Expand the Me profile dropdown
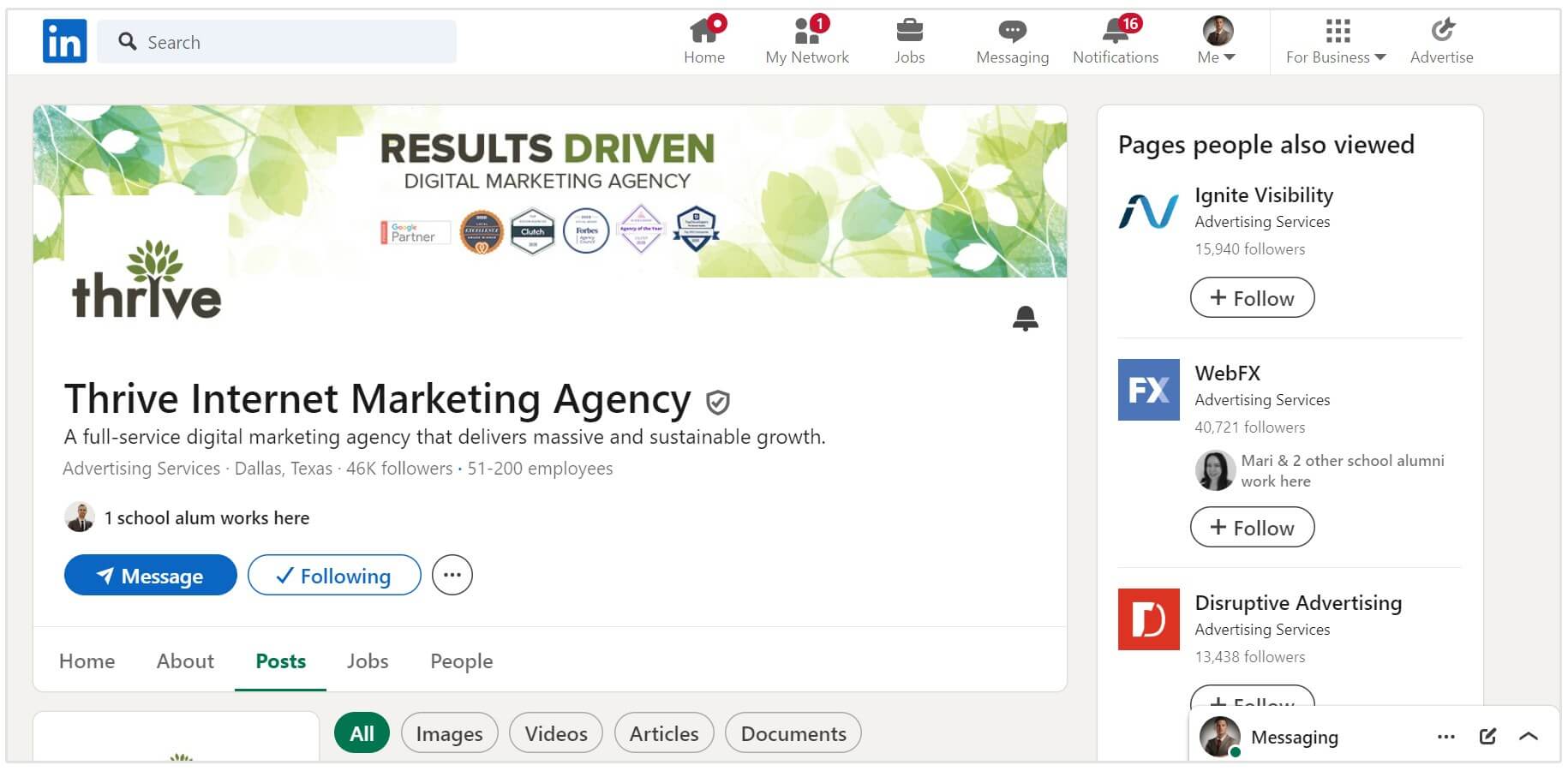 (1217, 41)
